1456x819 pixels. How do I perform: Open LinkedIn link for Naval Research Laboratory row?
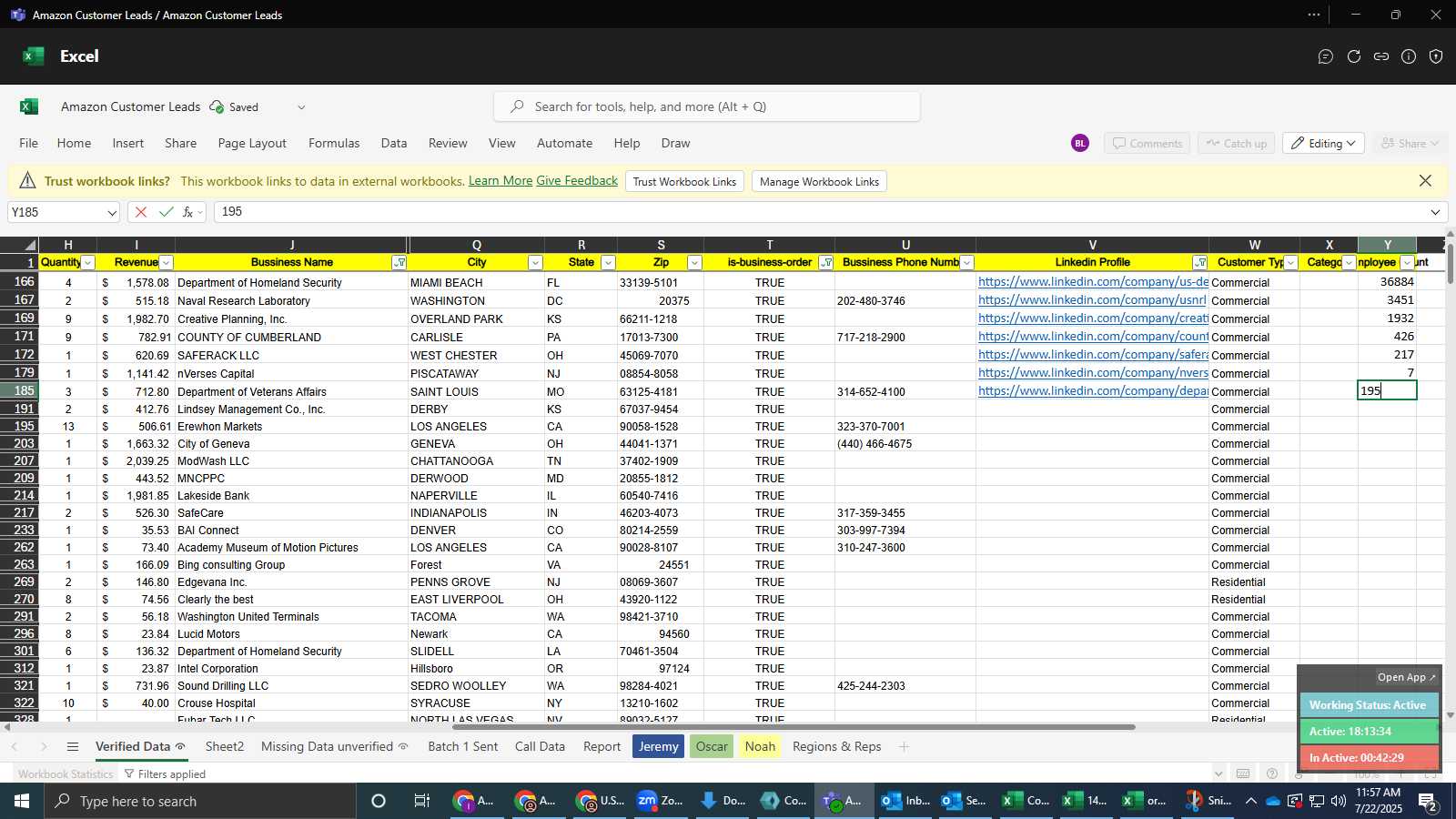pos(1093,299)
